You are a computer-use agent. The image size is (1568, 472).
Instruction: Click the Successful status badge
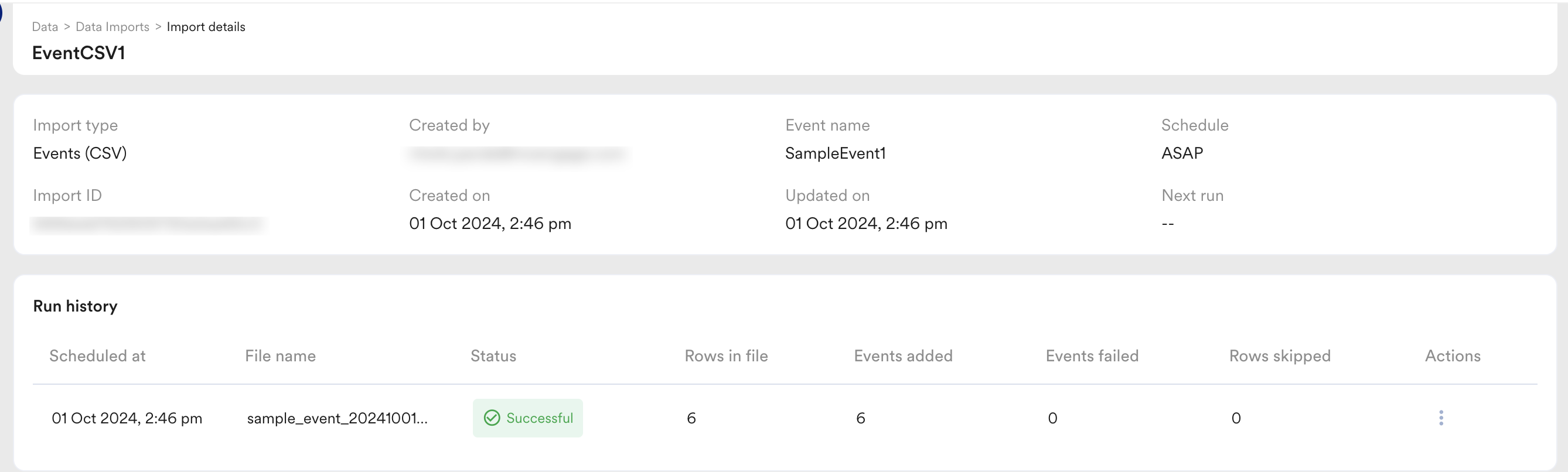point(528,418)
